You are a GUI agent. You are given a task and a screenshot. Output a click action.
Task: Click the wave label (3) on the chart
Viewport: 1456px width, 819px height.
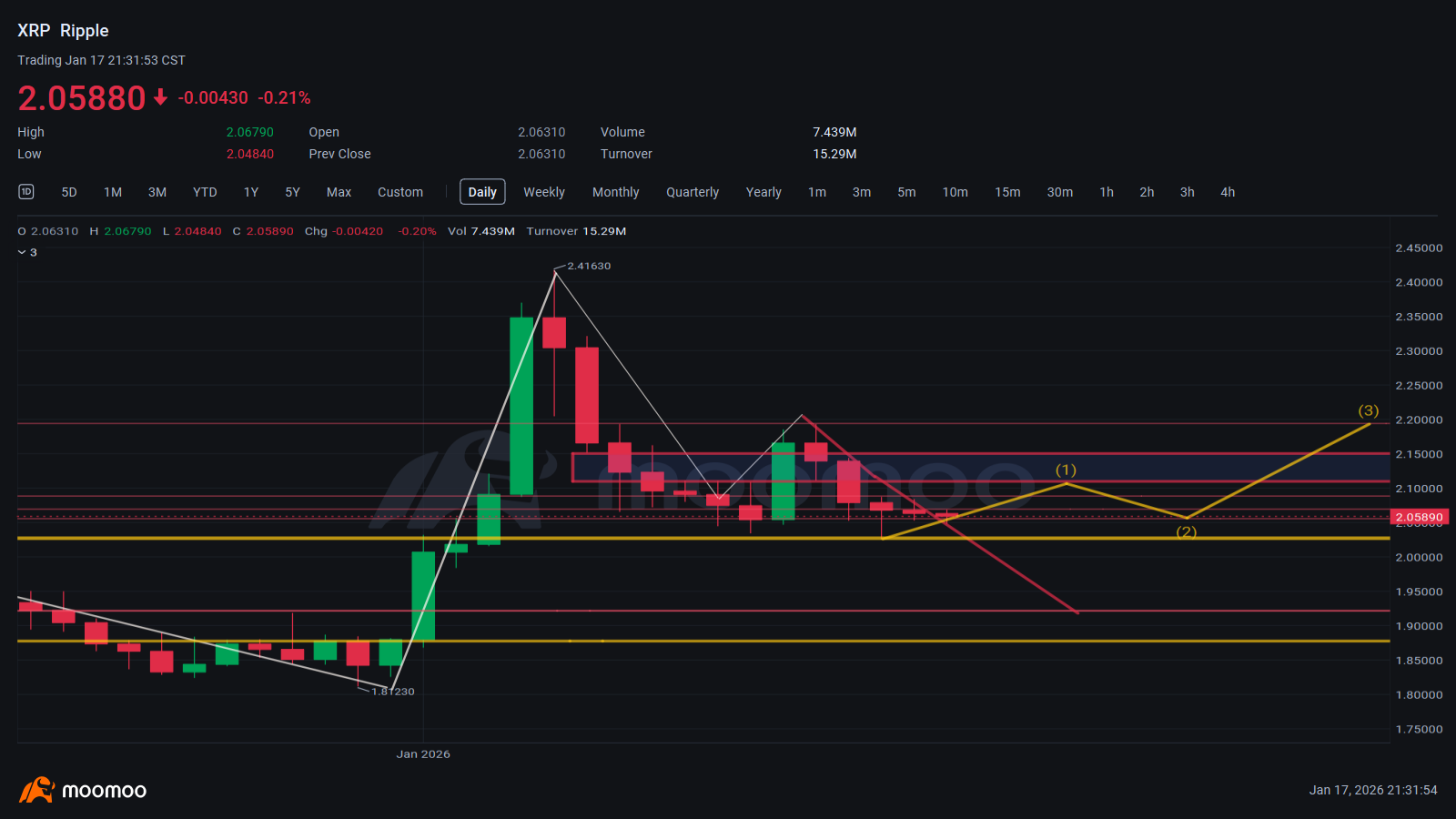(1368, 410)
